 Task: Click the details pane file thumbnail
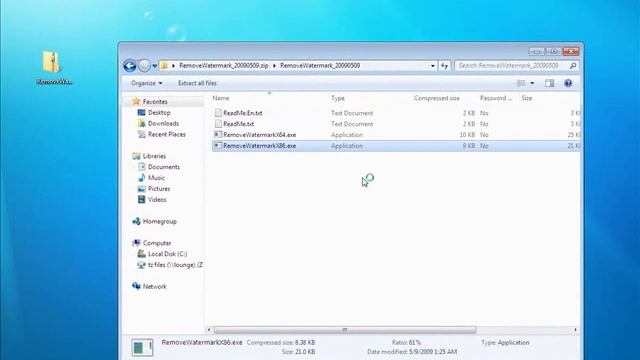[142, 347]
